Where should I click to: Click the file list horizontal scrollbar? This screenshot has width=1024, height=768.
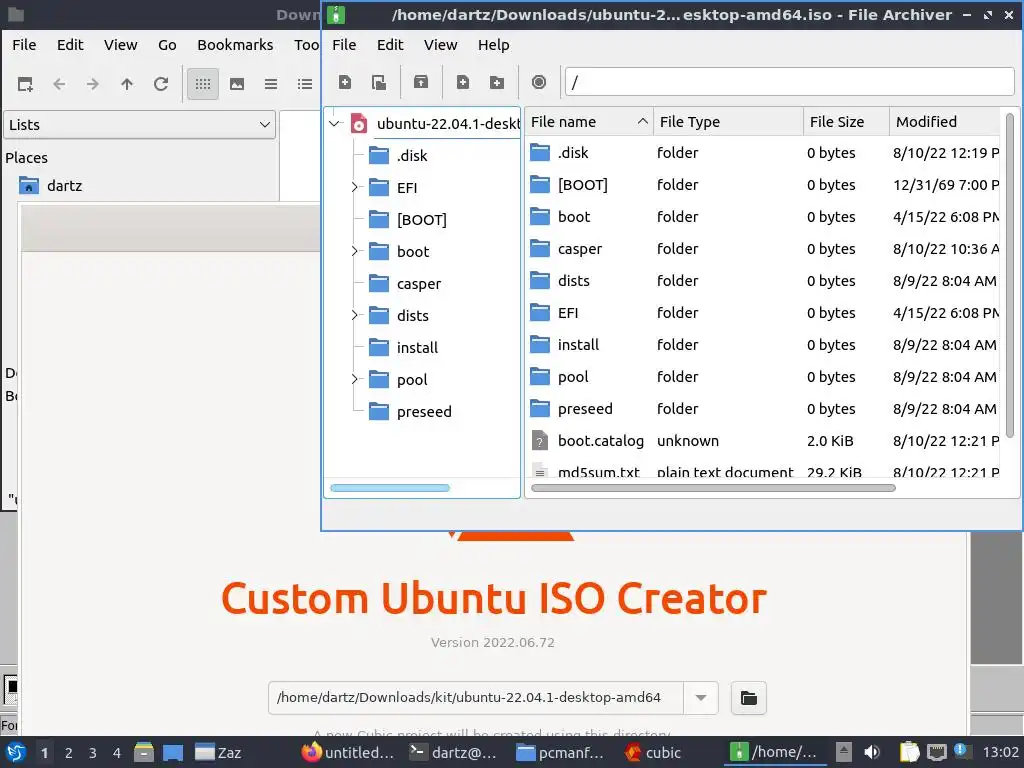(713, 488)
